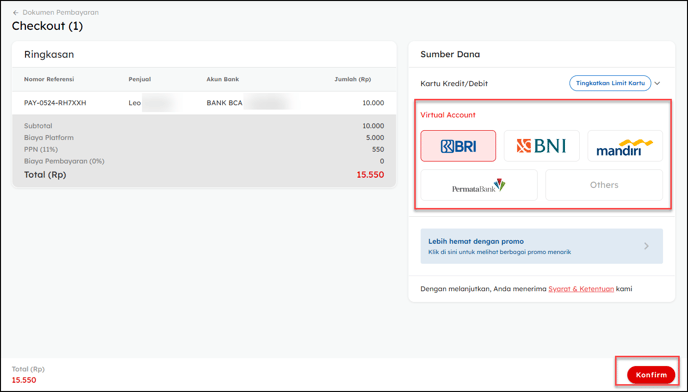
Task: Open Others virtual account options
Action: pos(604,185)
